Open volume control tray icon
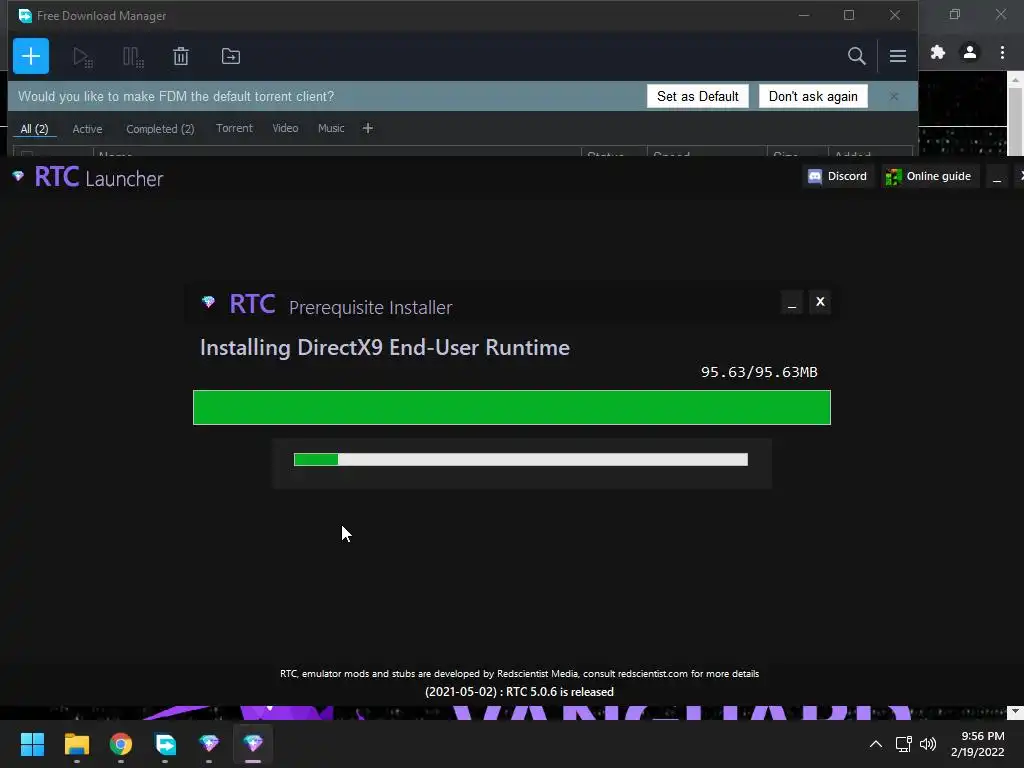The width and height of the screenshot is (1024, 768). click(x=927, y=744)
